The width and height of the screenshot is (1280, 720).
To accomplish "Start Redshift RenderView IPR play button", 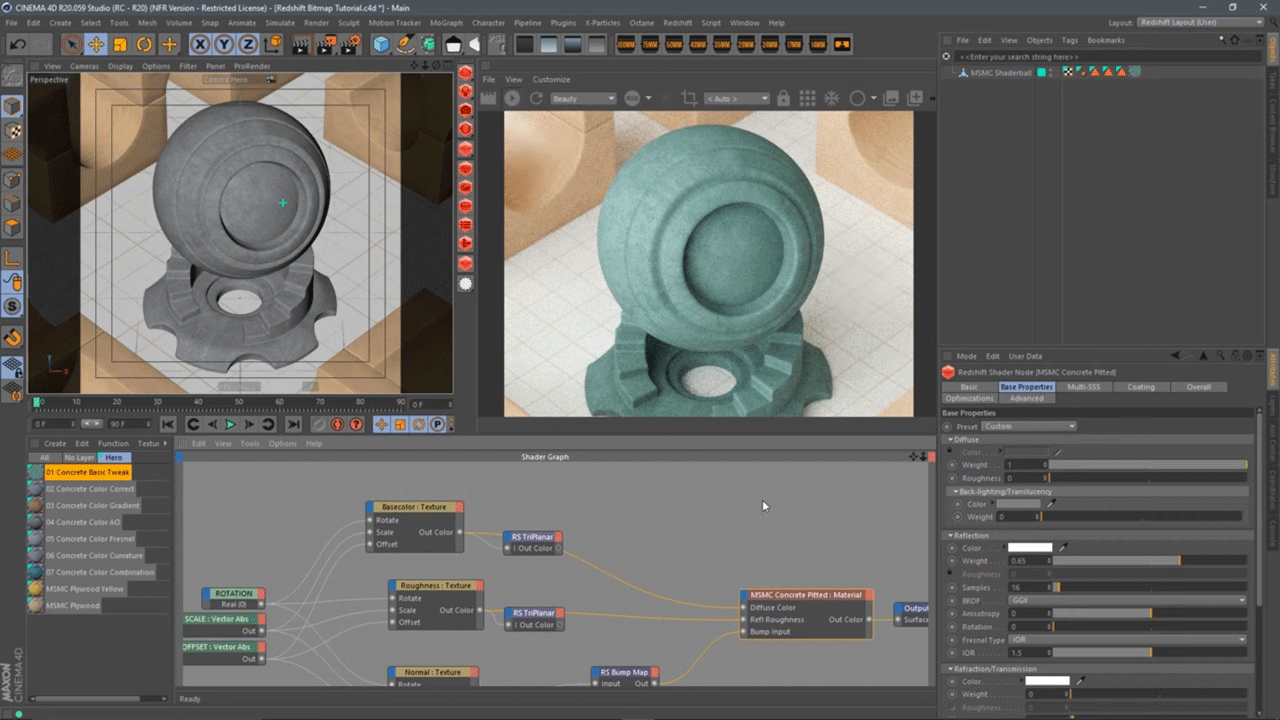I will [x=512, y=98].
